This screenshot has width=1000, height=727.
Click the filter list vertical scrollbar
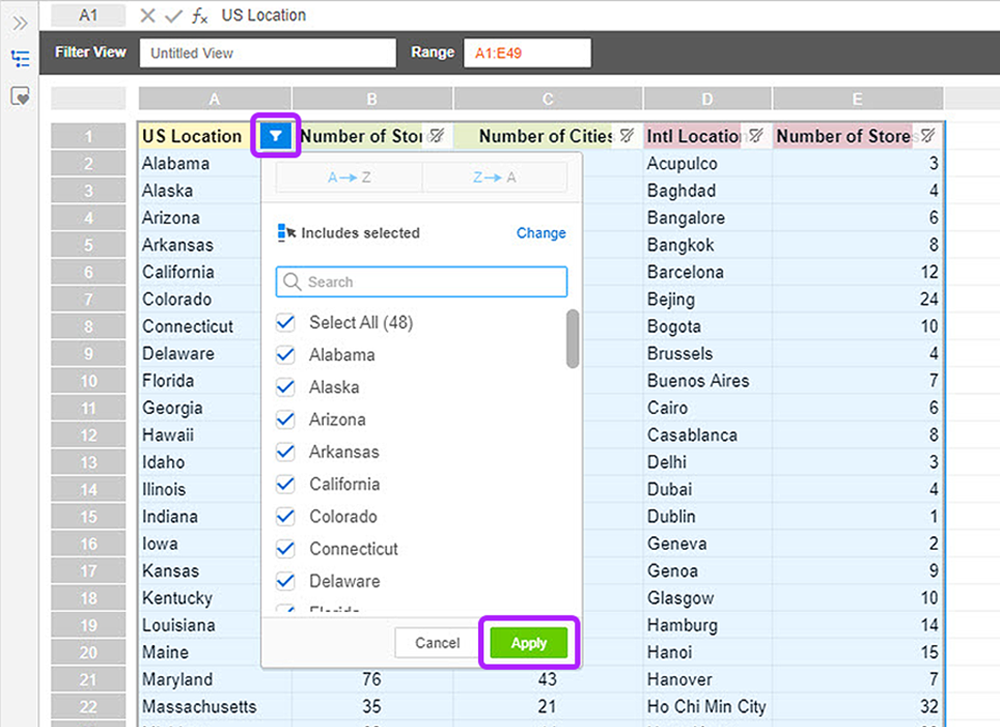pos(572,339)
